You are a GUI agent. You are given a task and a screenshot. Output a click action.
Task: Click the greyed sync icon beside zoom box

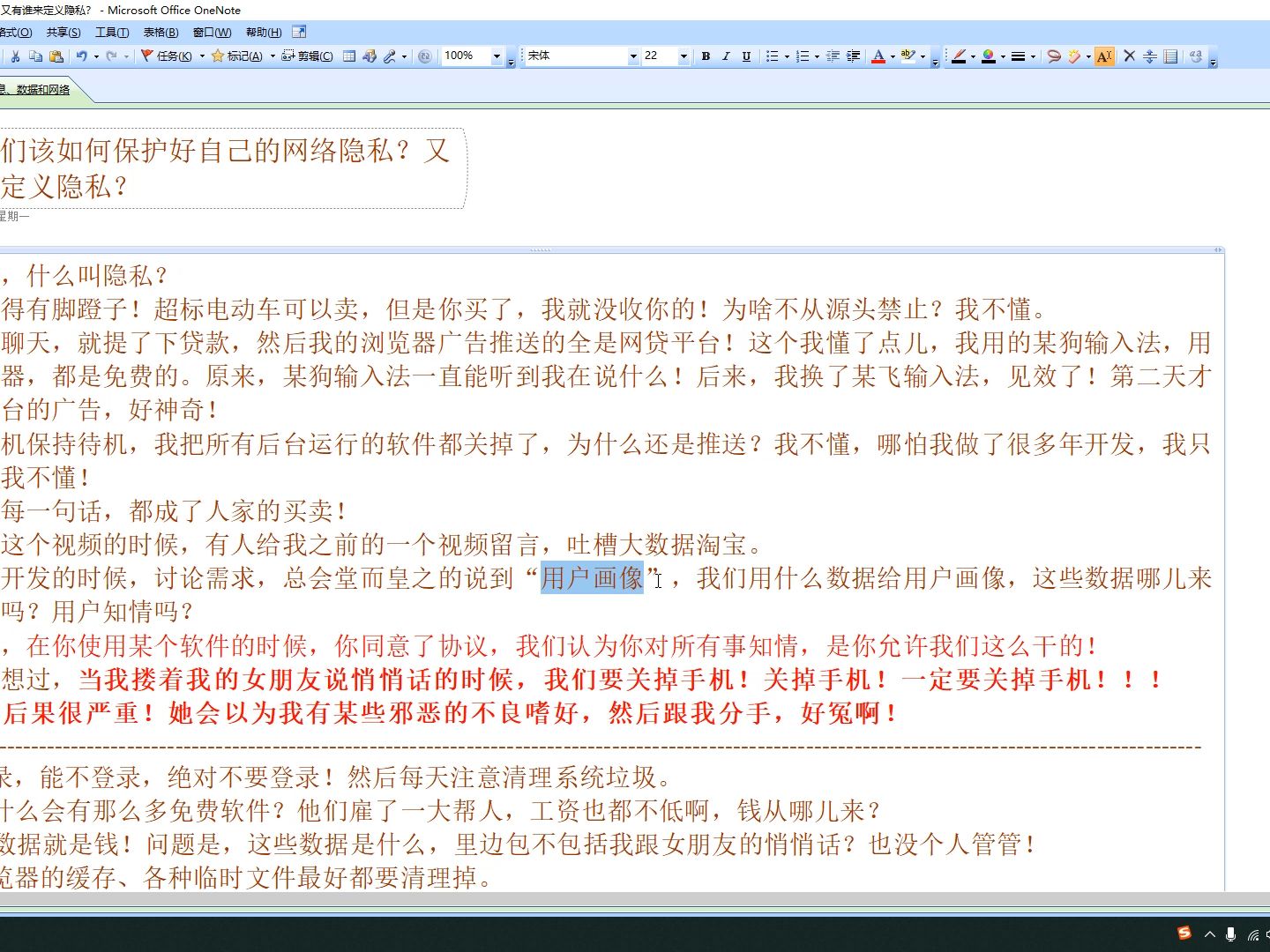[x=425, y=56]
